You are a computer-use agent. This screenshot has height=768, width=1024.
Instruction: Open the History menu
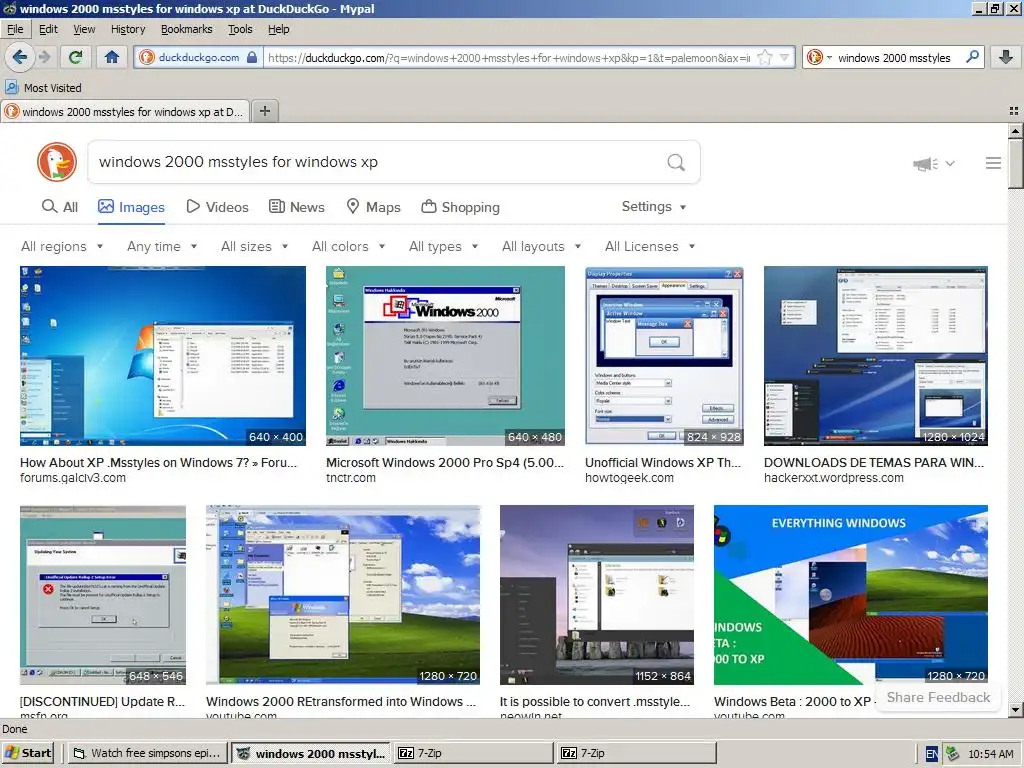[128, 29]
